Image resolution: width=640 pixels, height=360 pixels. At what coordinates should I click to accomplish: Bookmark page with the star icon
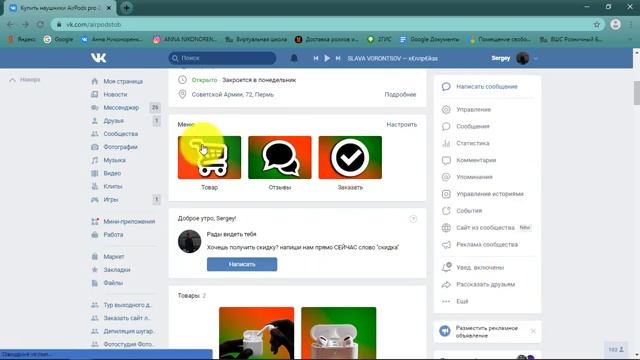pyautogui.click(x=597, y=24)
